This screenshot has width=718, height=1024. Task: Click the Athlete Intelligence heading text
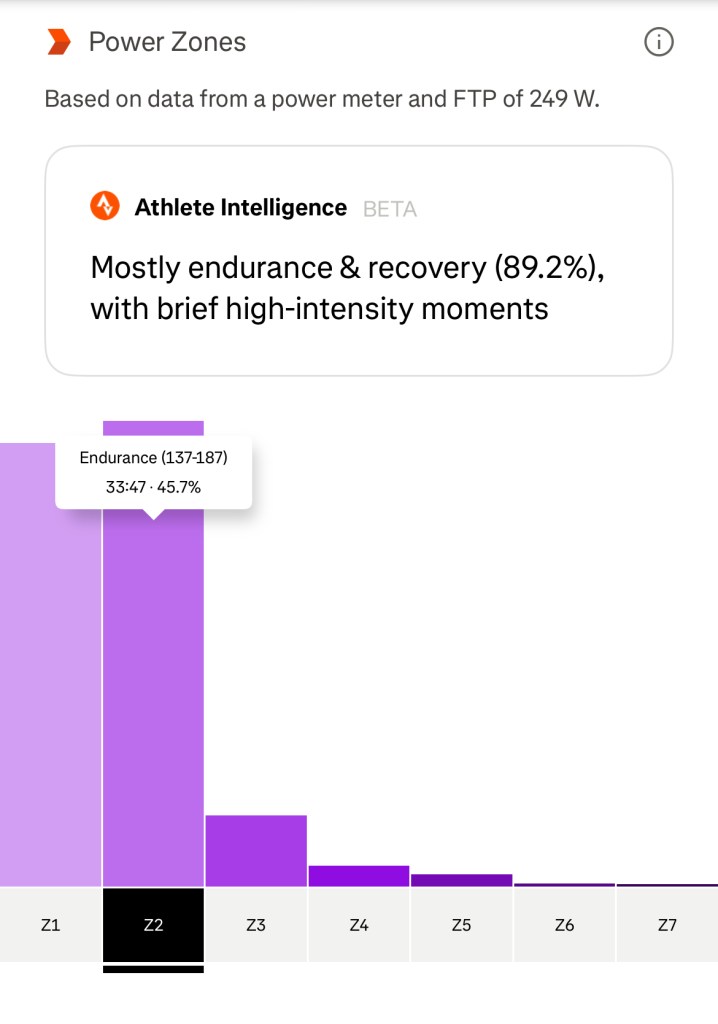tap(240, 208)
